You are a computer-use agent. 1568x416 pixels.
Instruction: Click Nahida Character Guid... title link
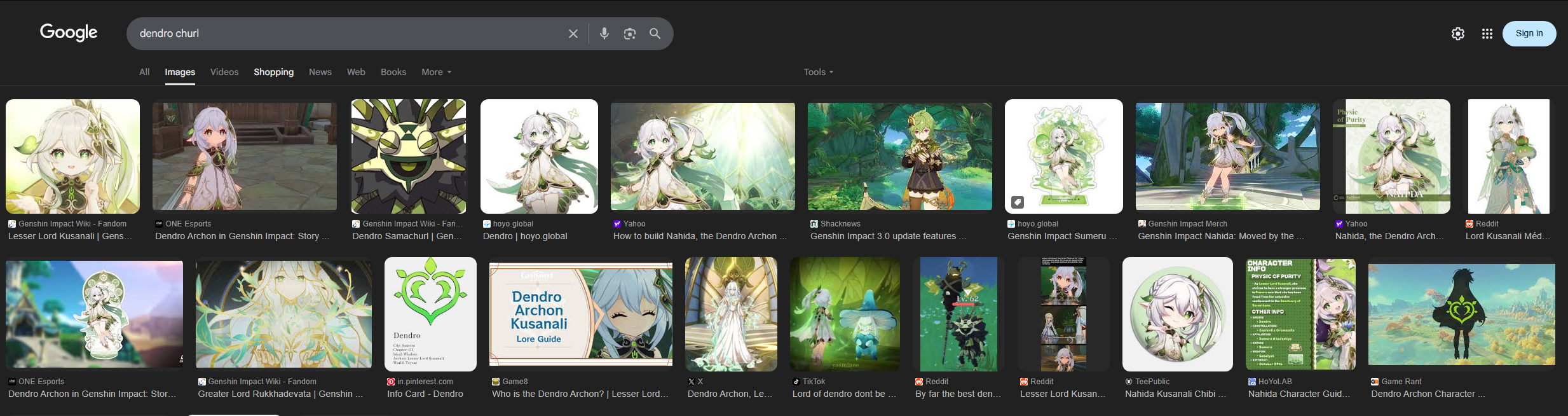(x=1299, y=394)
